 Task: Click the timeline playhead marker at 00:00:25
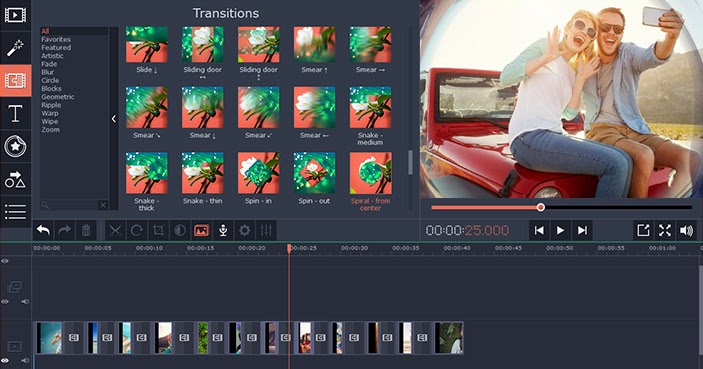[289, 248]
